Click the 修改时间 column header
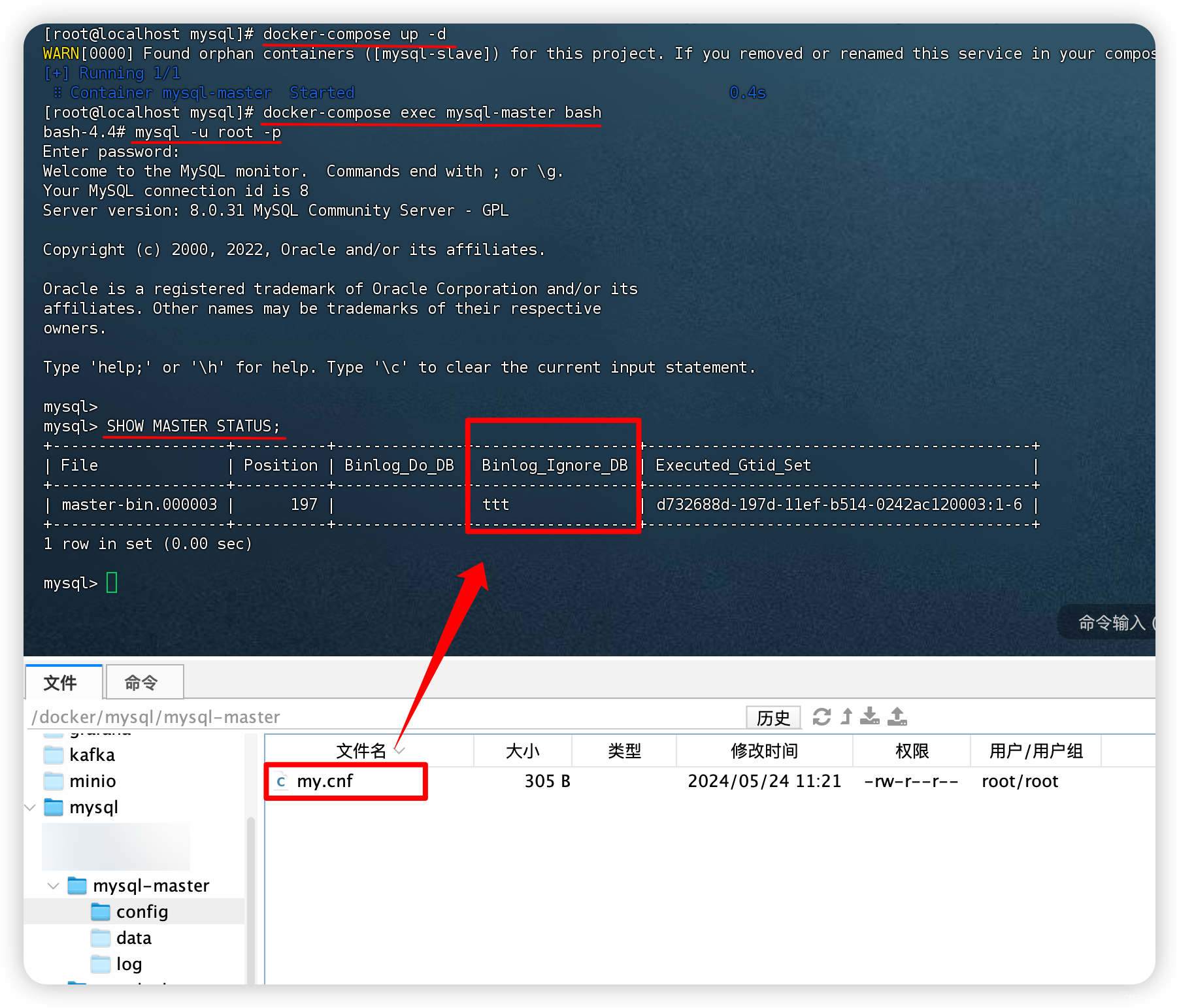Viewport: 1179px width, 1008px height. point(765,750)
